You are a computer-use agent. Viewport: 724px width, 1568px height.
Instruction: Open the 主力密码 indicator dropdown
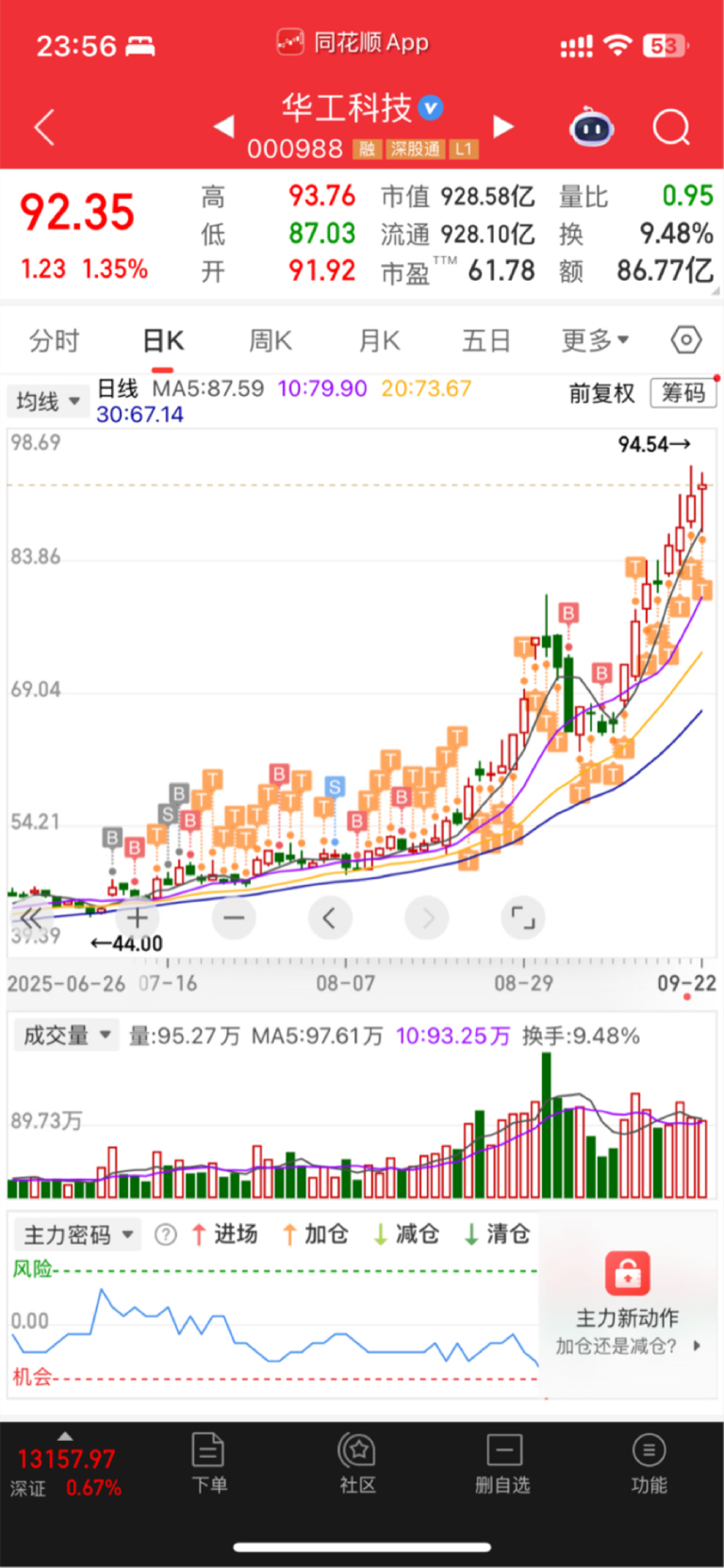point(77,1234)
